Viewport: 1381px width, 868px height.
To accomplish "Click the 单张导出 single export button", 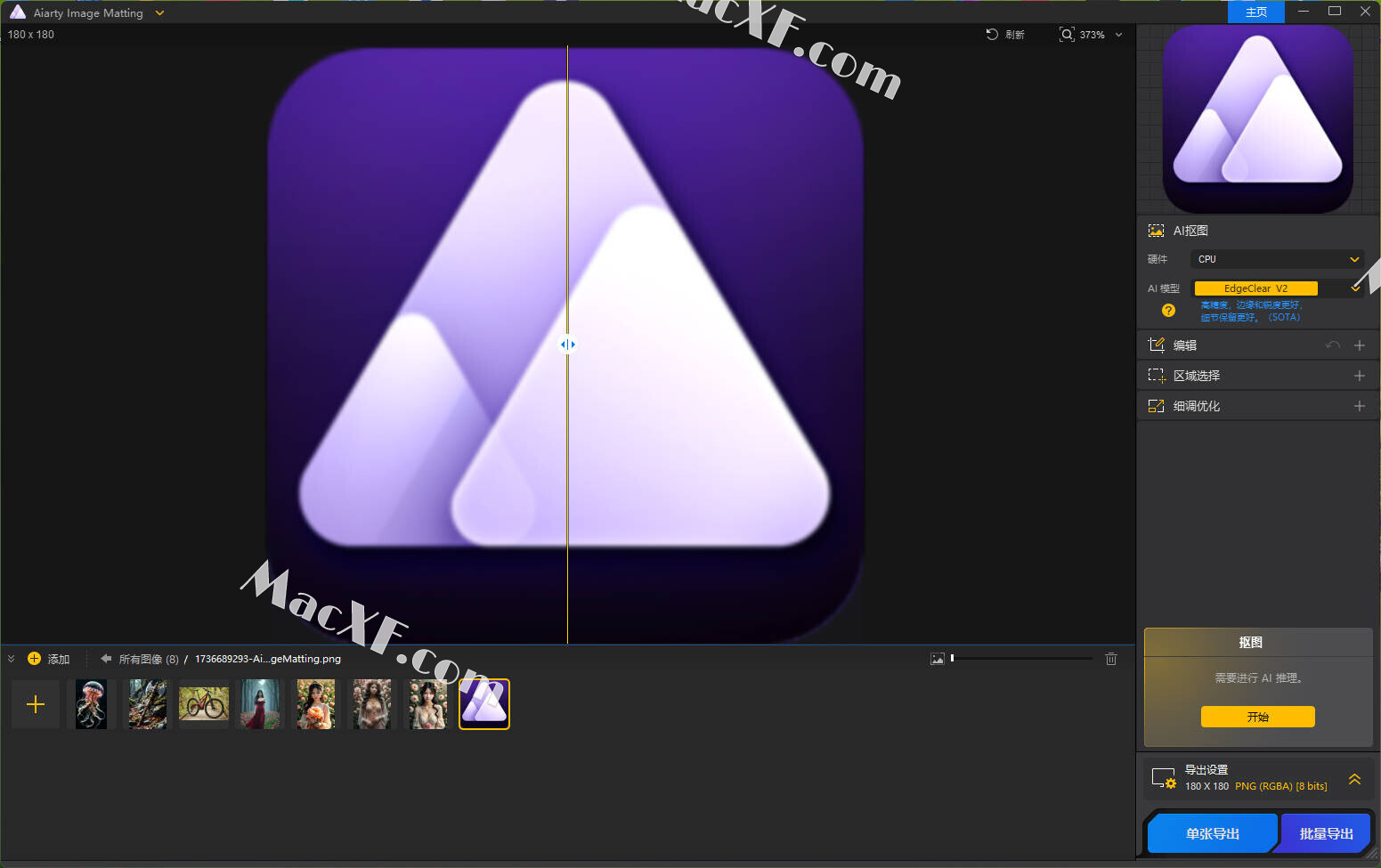I will click(x=1212, y=834).
